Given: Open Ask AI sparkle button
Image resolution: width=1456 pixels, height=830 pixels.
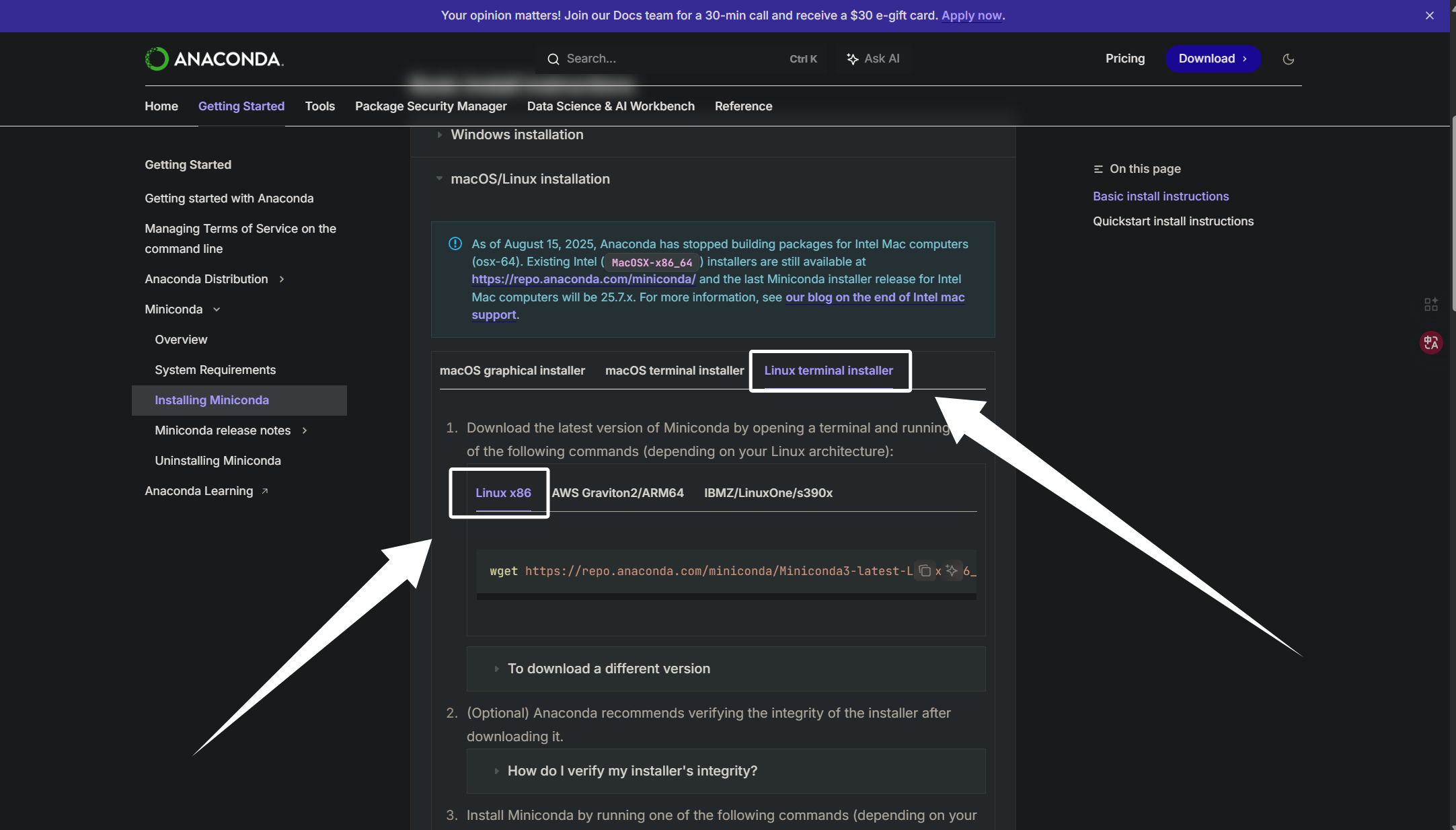Looking at the screenshot, I should (873, 59).
